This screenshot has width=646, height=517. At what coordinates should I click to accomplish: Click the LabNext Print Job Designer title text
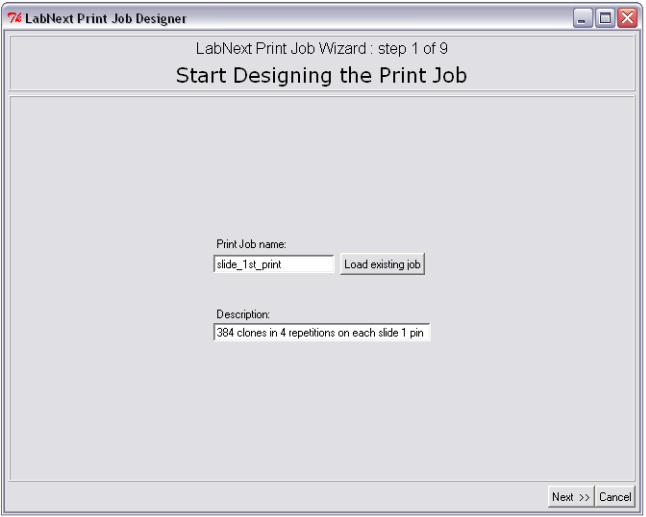[x=105, y=19]
